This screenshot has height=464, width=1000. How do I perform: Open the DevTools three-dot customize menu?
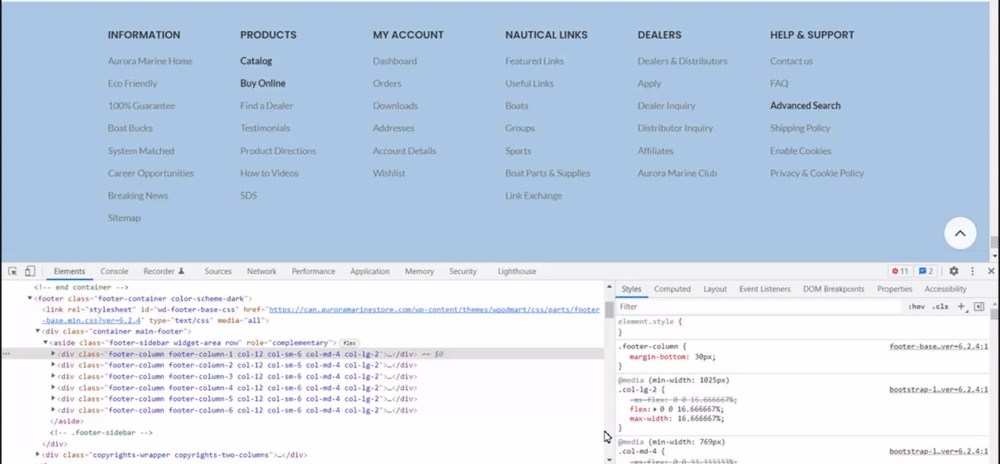tap(973, 272)
